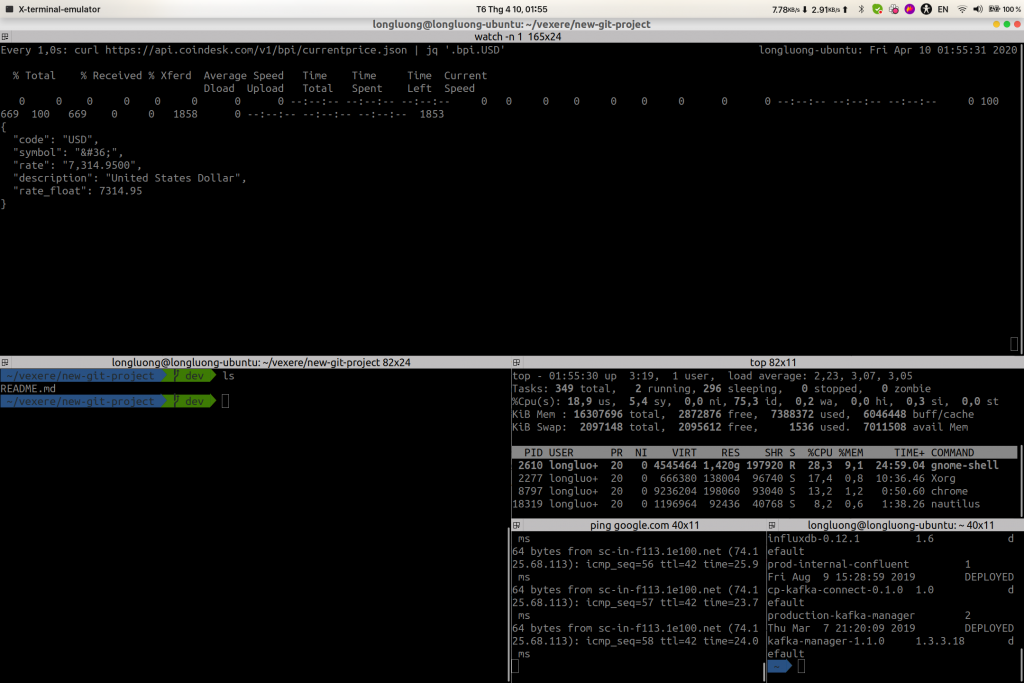Open the volume speaker indicator
This screenshot has height=683, width=1024.
tap(978, 9)
